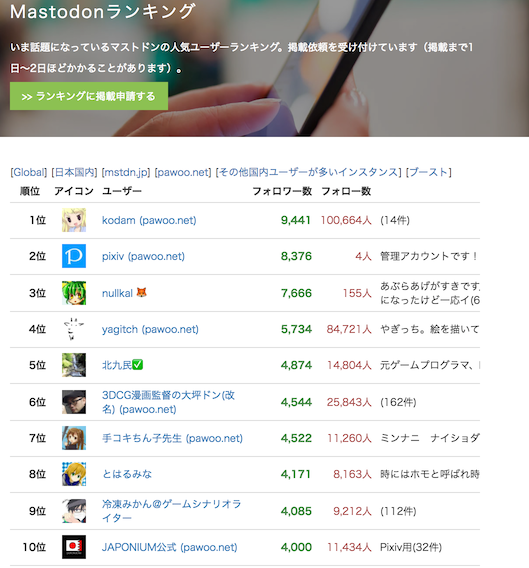Click the waterfall photo avatar of 北九民

(74, 365)
